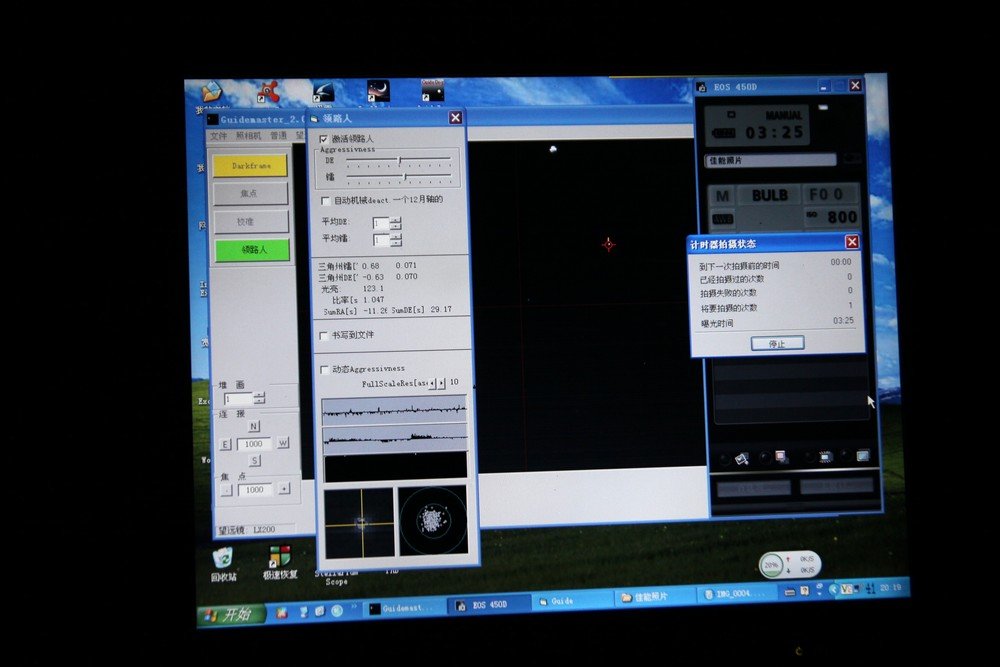Click the FullScaleRes left arrow
The width and height of the screenshot is (1000, 667).
point(432,383)
